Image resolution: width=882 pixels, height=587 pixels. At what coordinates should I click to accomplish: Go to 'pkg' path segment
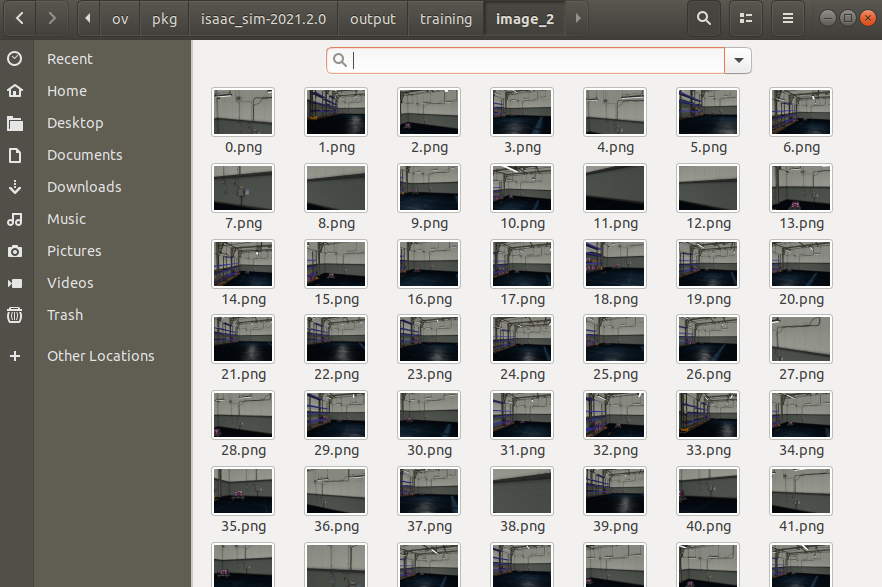coord(164,19)
